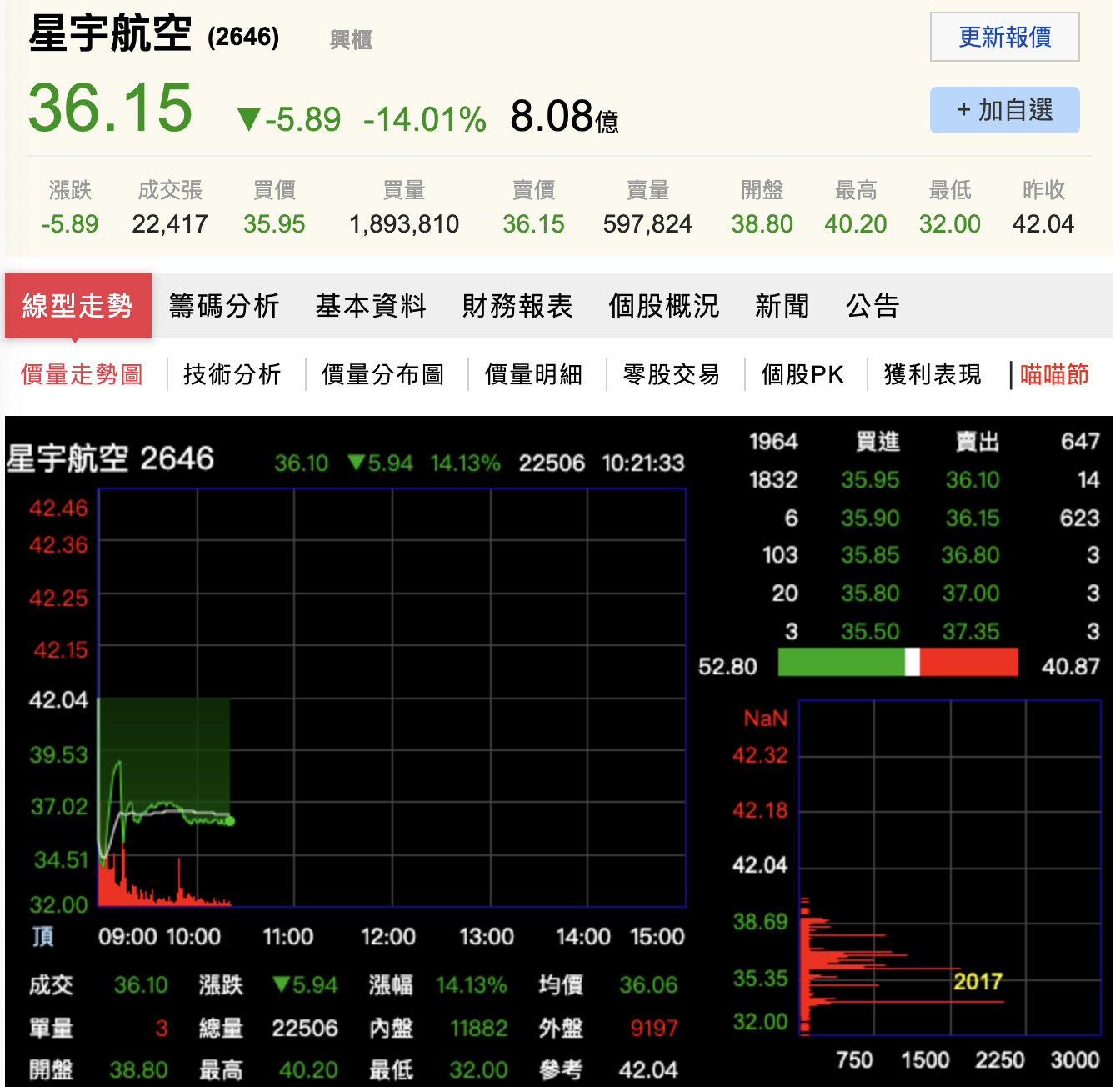Open the 個股PK comparison
1120x1087 pixels.
point(802,374)
